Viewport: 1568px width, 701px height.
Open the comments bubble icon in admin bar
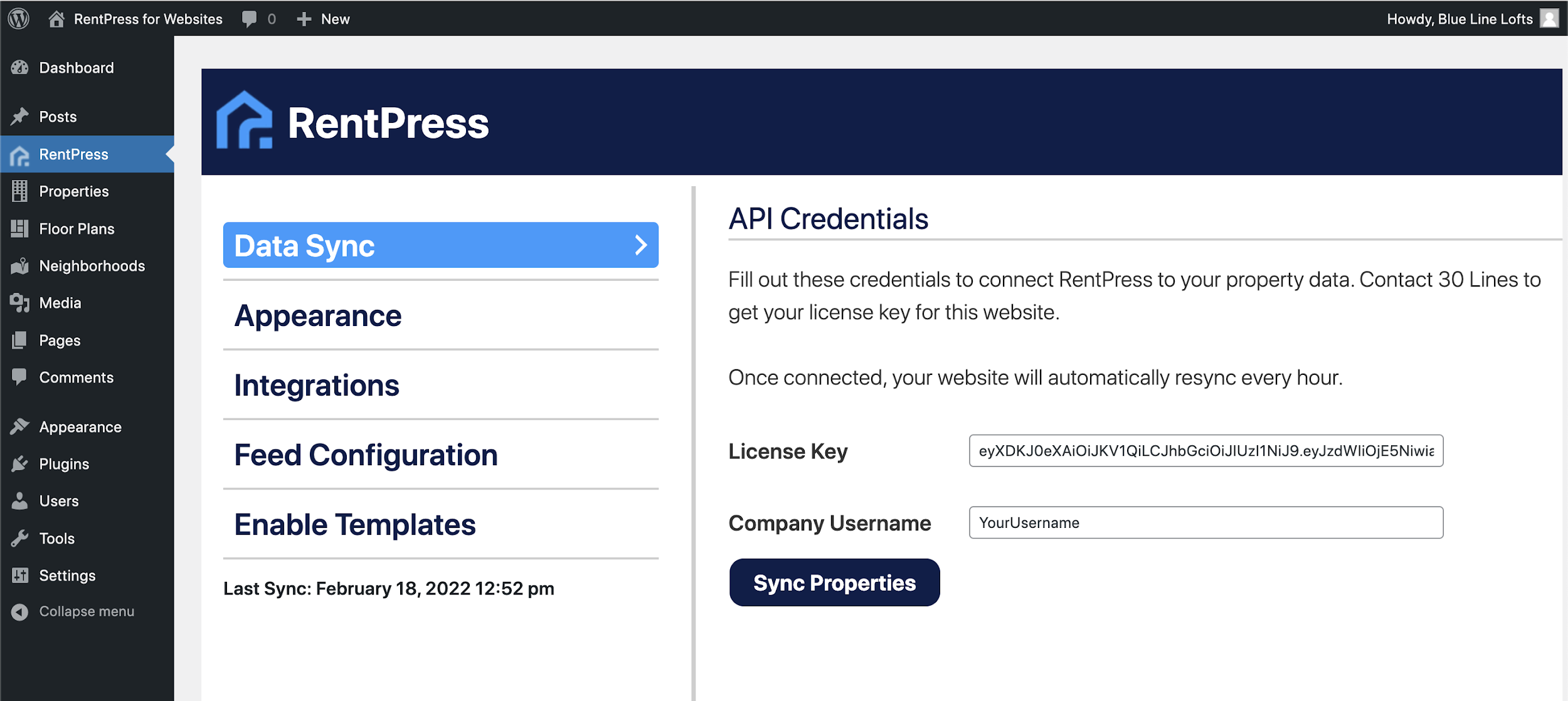pyautogui.click(x=249, y=19)
